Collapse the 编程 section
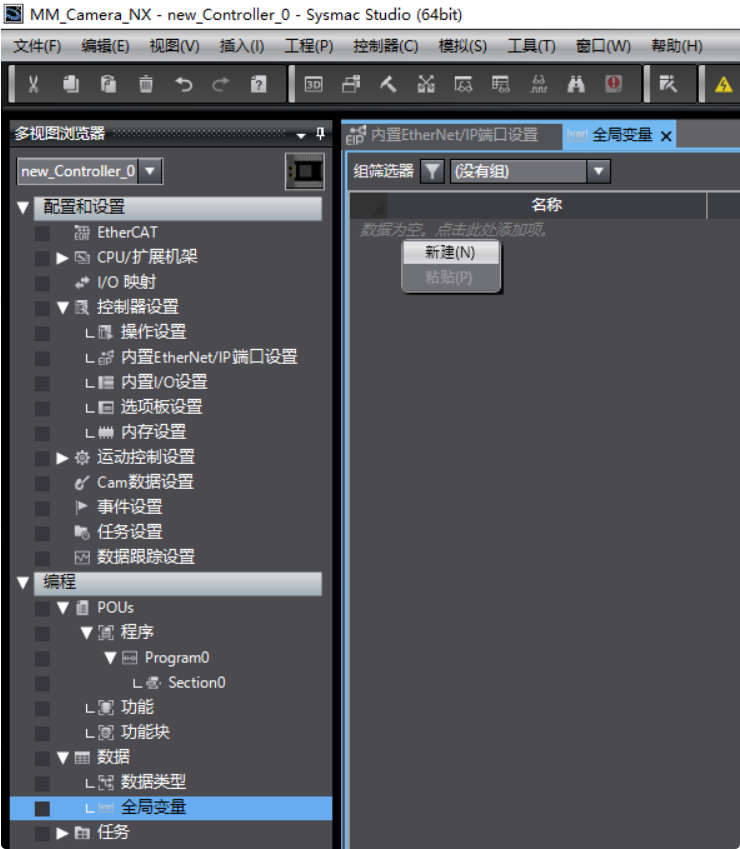Viewport: 740px width, 849px height. point(23,583)
